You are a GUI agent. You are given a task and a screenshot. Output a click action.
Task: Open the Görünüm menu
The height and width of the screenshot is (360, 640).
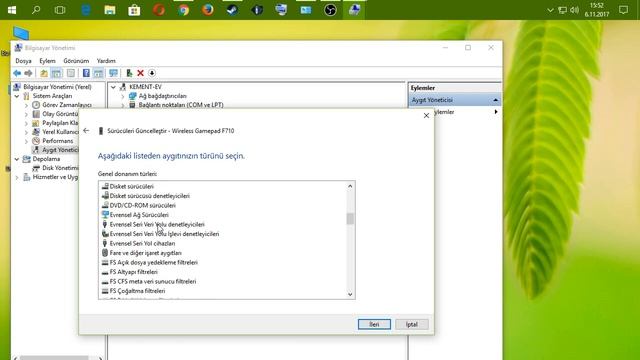point(76,61)
